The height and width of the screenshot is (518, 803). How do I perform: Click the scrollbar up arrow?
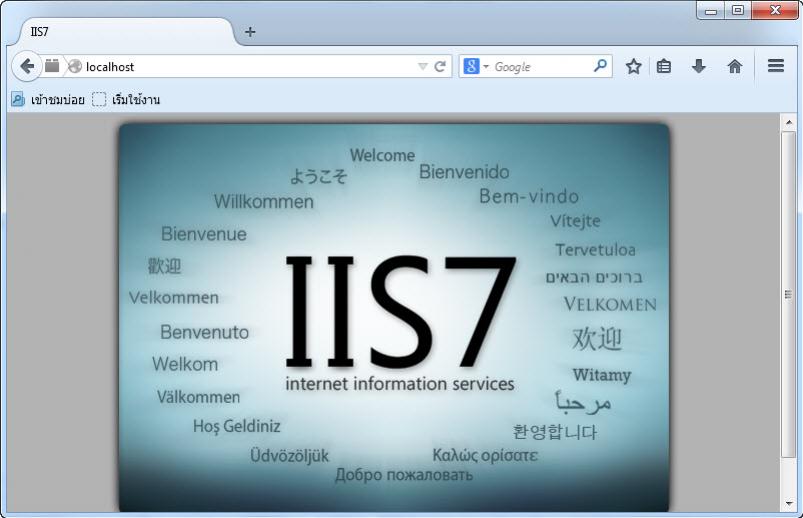tap(789, 122)
